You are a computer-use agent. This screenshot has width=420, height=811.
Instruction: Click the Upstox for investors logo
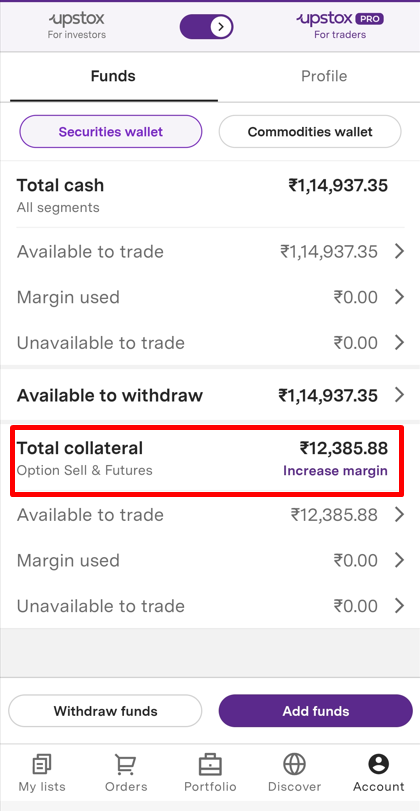(x=77, y=26)
